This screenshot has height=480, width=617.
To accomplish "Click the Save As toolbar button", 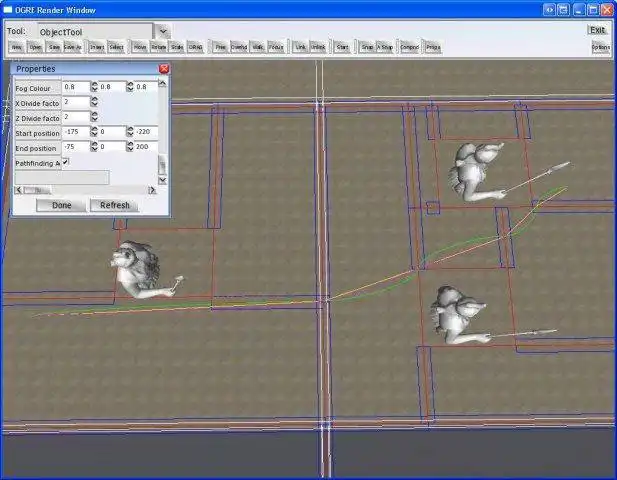I will (72, 47).
